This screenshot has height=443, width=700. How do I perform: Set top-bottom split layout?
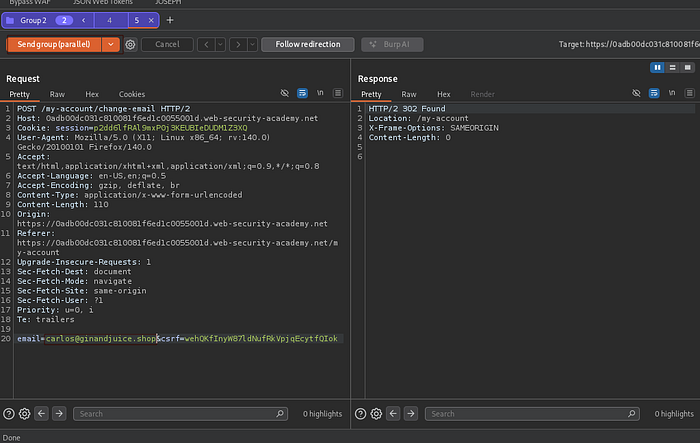tap(672, 67)
